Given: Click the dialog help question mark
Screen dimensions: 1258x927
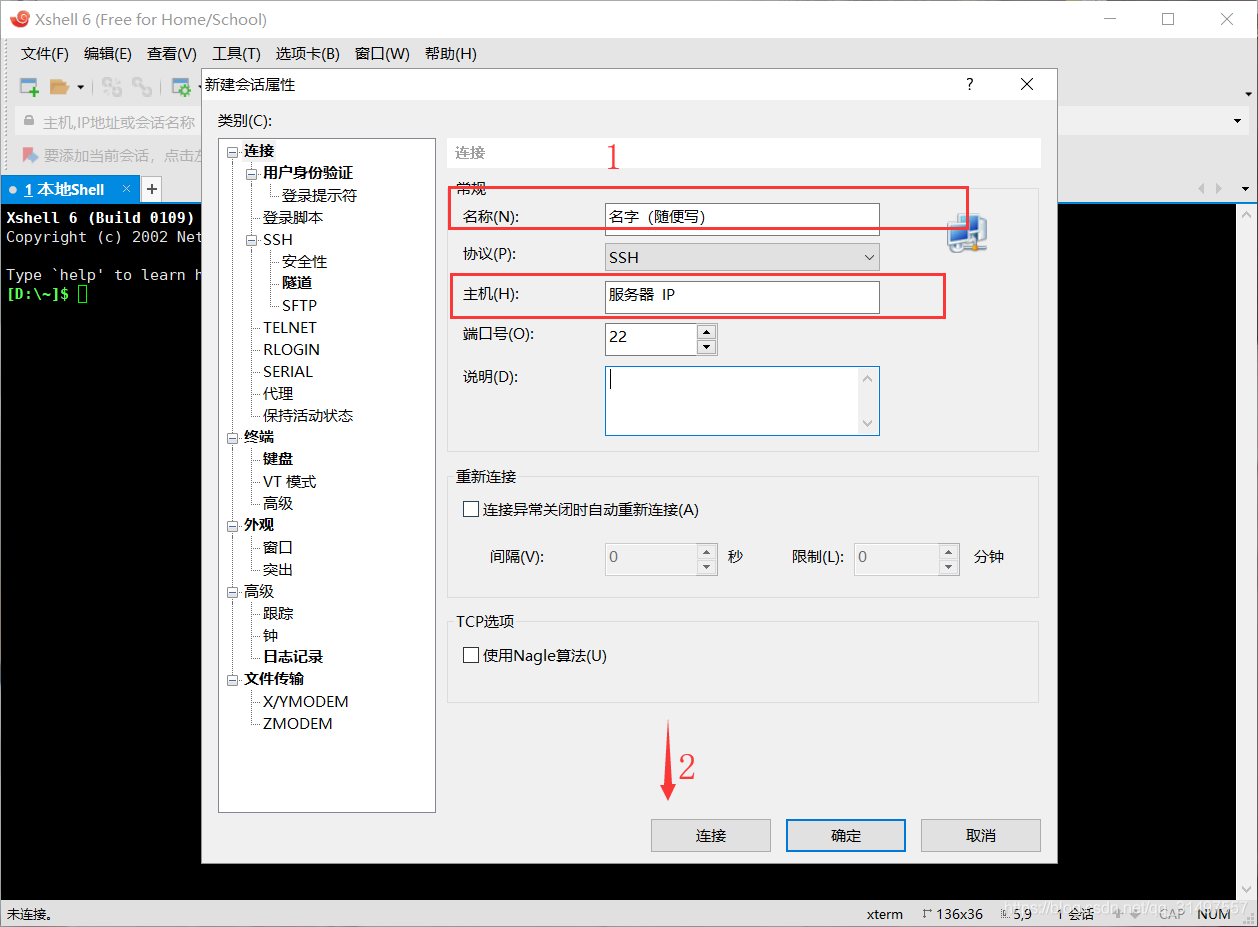Looking at the screenshot, I should (969, 85).
